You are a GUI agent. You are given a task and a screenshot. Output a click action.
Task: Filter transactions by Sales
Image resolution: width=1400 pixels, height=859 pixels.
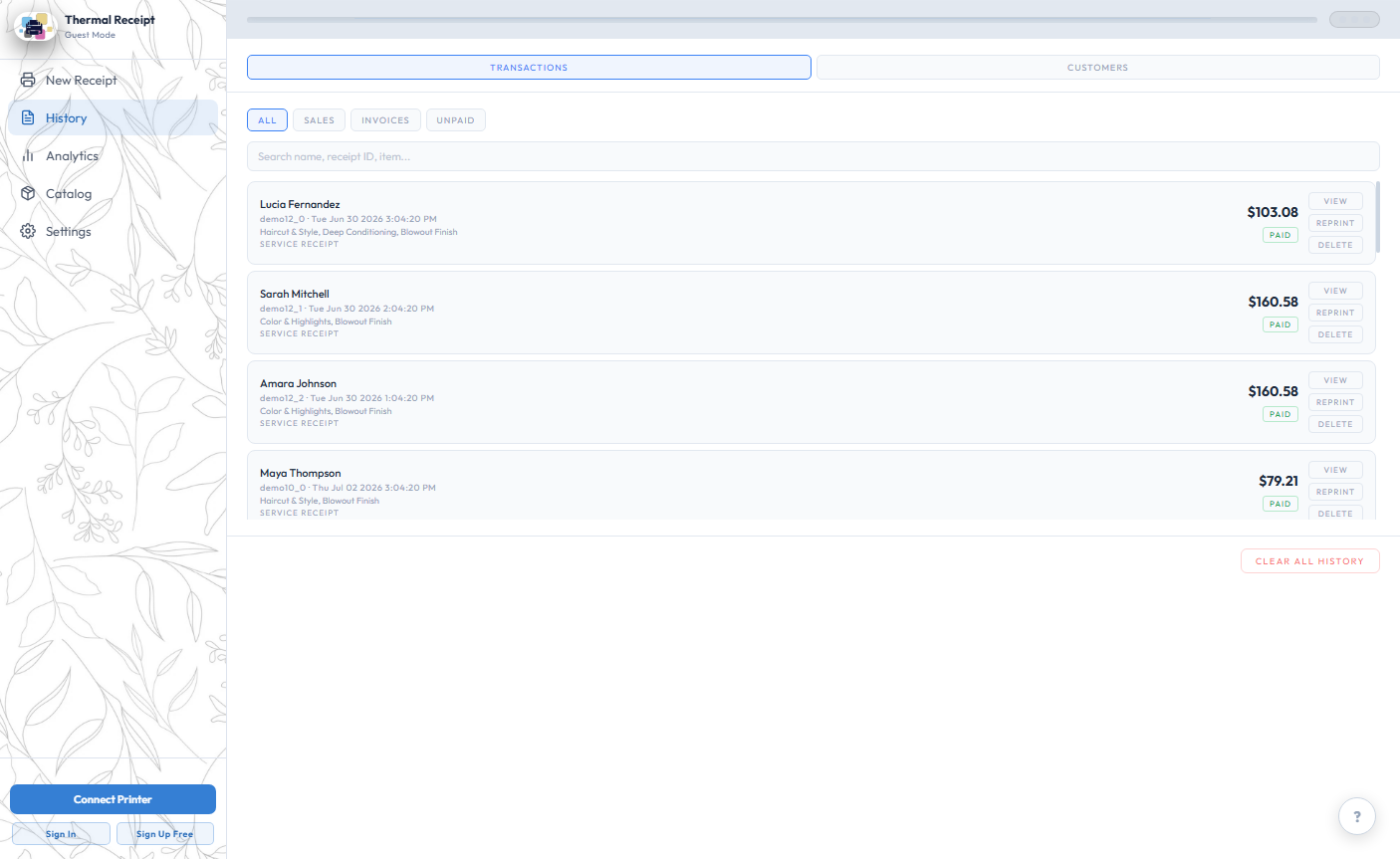coord(319,119)
